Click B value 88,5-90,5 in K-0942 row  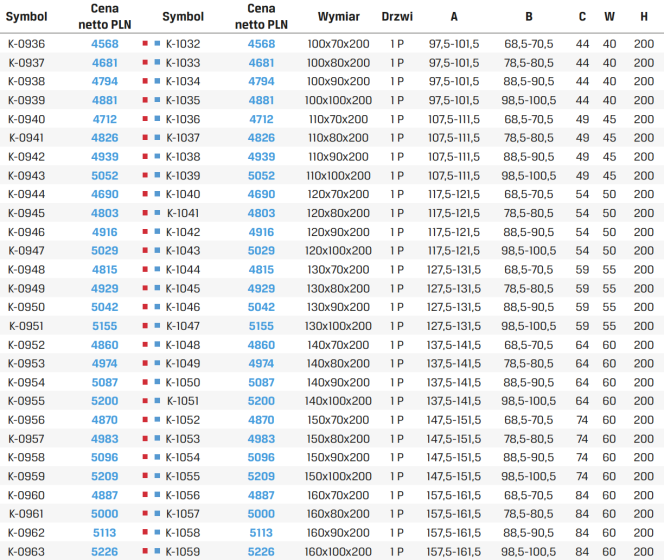point(528,157)
